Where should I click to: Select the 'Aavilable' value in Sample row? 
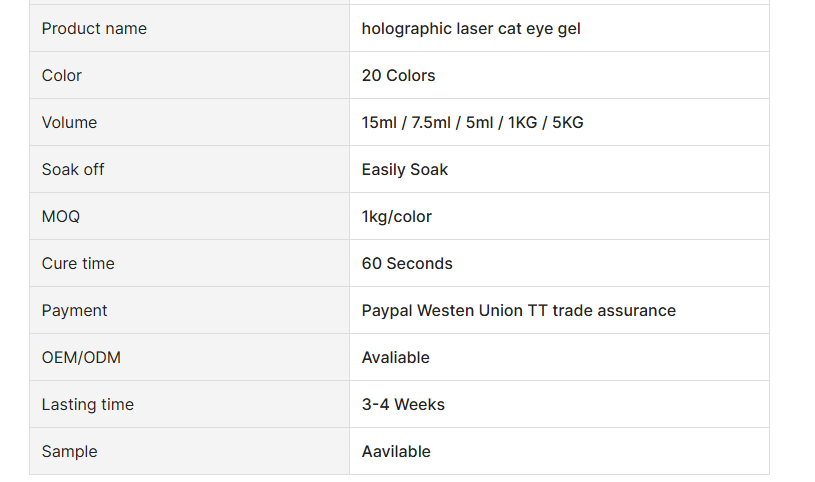(x=396, y=451)
